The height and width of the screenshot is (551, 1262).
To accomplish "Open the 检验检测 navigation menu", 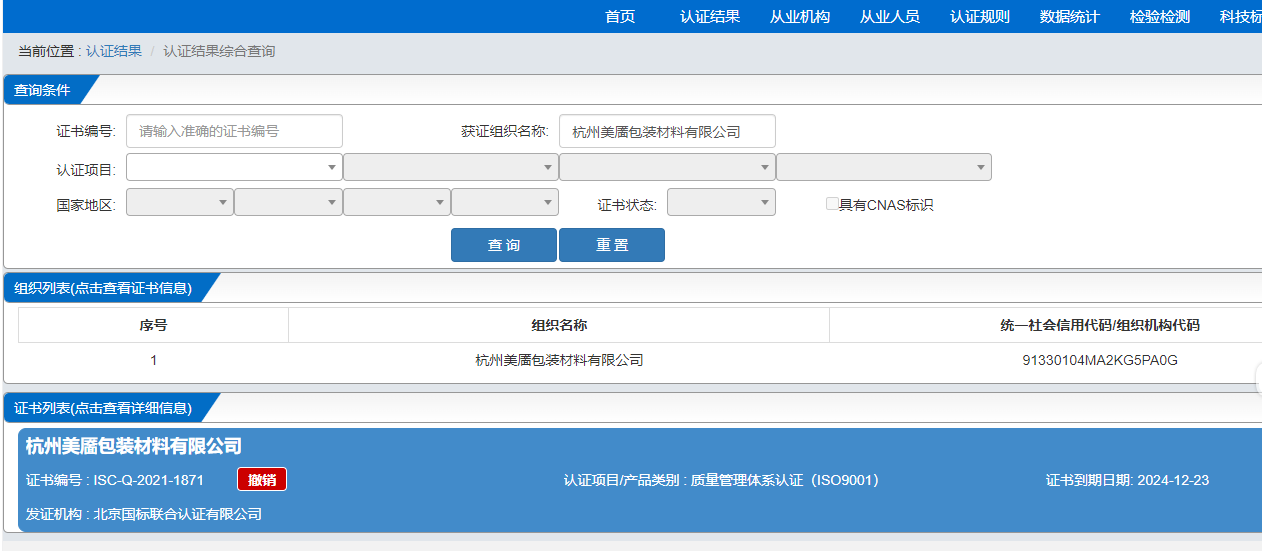I will click(x=1160, y=16).
